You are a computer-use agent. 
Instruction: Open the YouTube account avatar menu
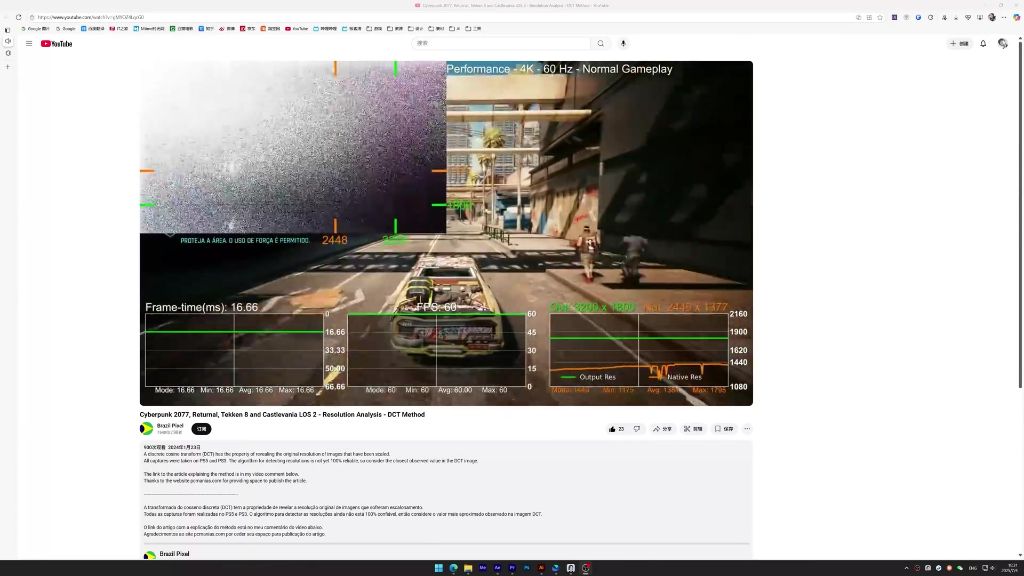[x=1002, y=44]
